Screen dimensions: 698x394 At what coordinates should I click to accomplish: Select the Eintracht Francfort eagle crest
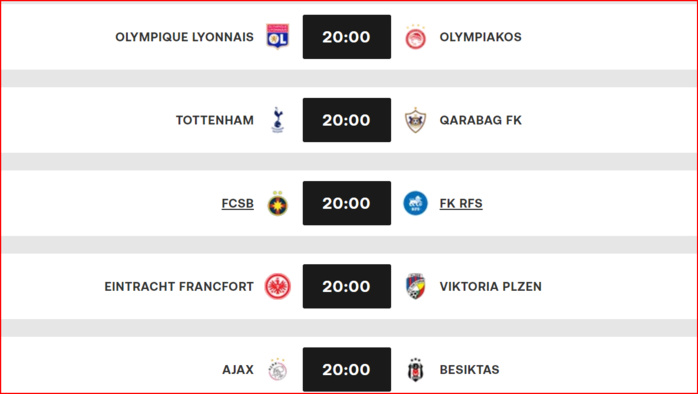(x=277, y=286)
